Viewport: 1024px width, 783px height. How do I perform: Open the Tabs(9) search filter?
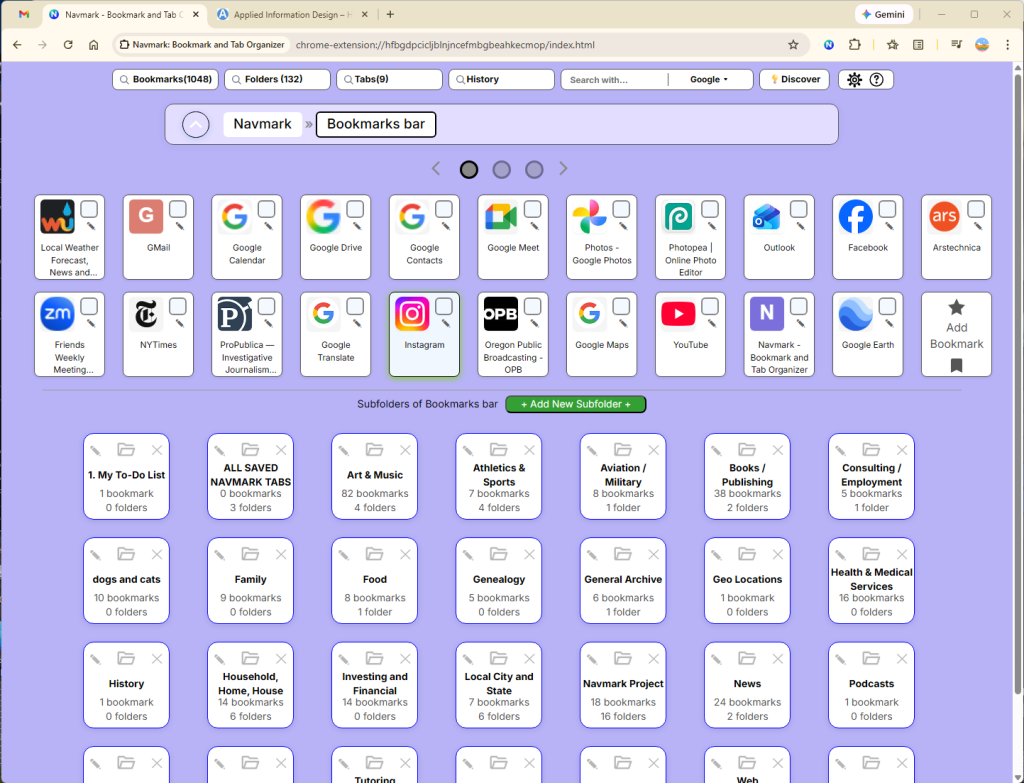click(389, 80)
